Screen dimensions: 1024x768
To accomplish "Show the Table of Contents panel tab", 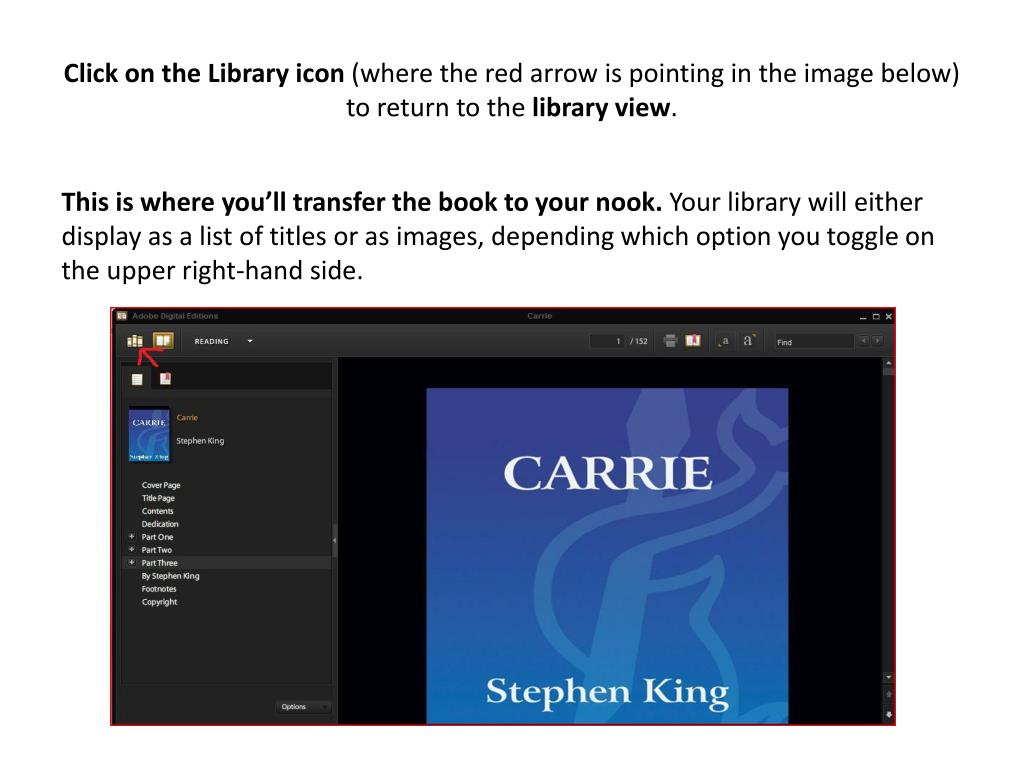I will (137, 379).
